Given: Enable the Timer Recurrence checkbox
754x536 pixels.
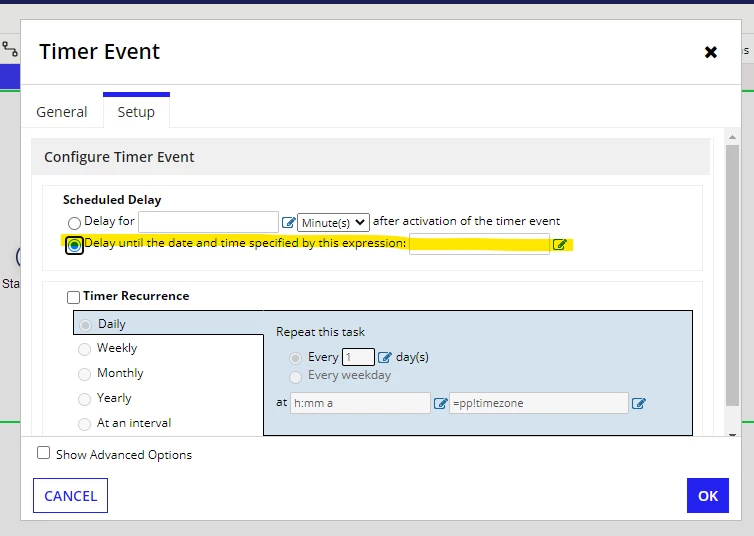Looking at the screenshot, I should tap(74, 297).
